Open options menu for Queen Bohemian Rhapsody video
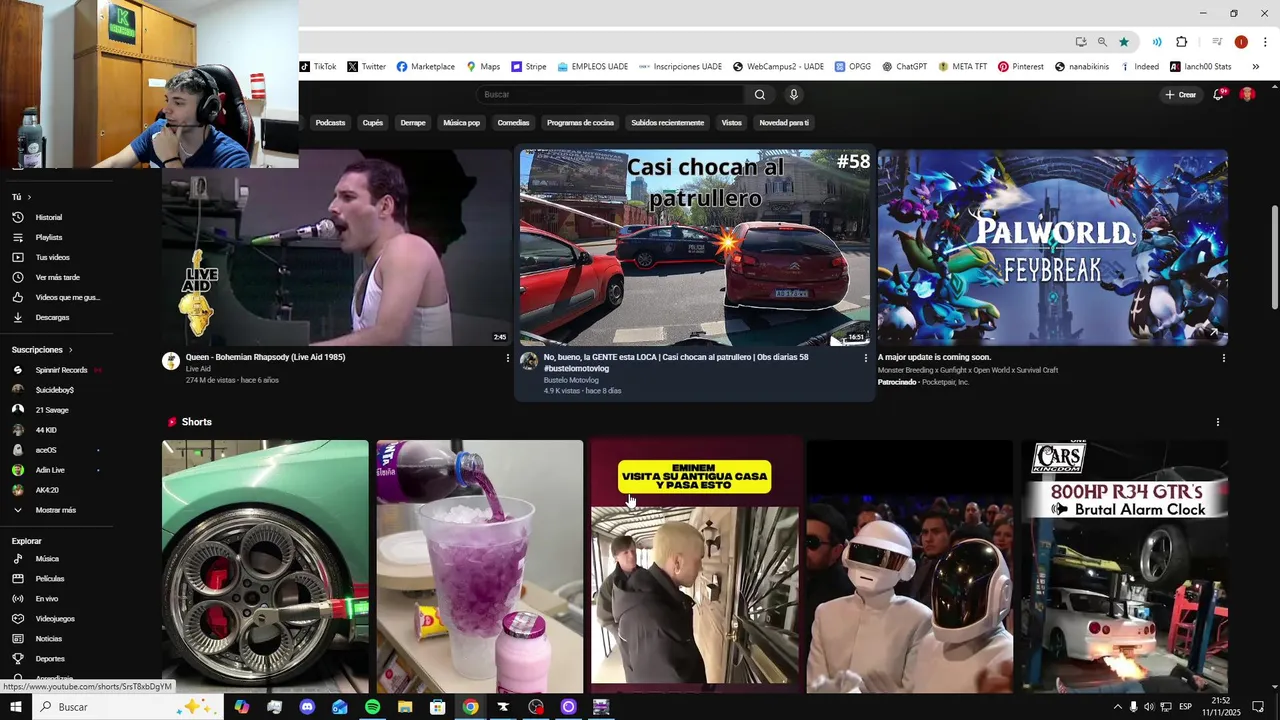This screenshot has width=1280, height=720. tap(507, 358)
